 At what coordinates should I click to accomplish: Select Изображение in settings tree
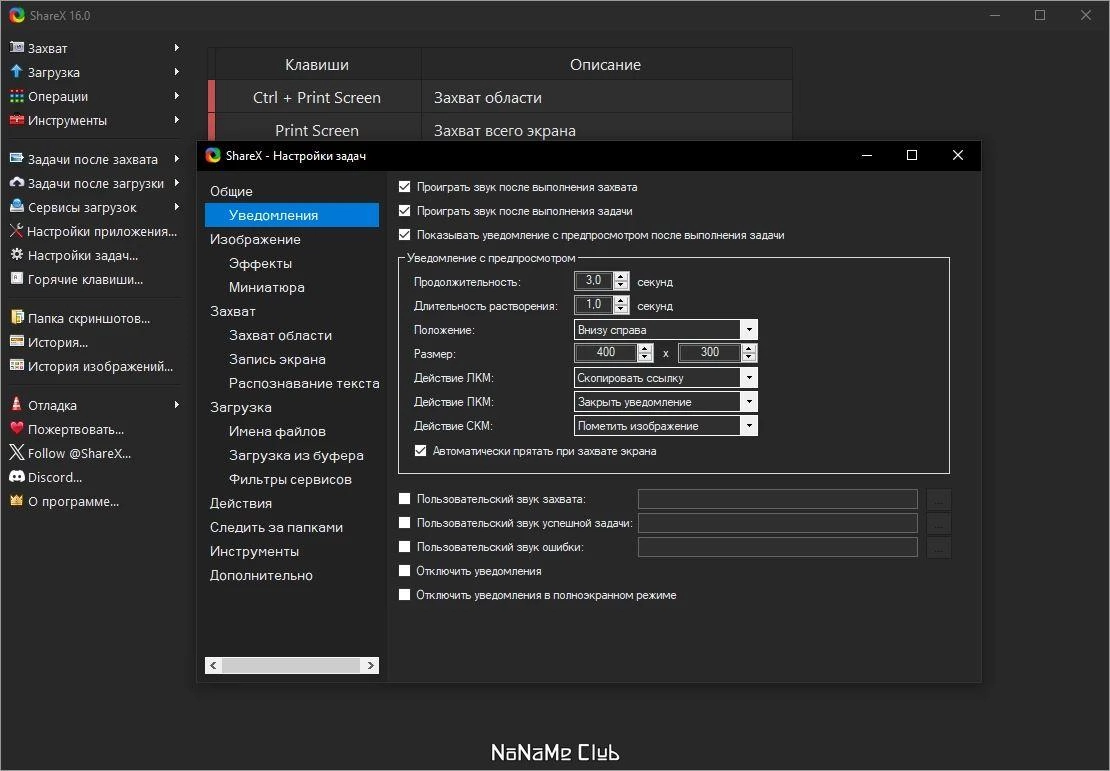pos(256,239)
